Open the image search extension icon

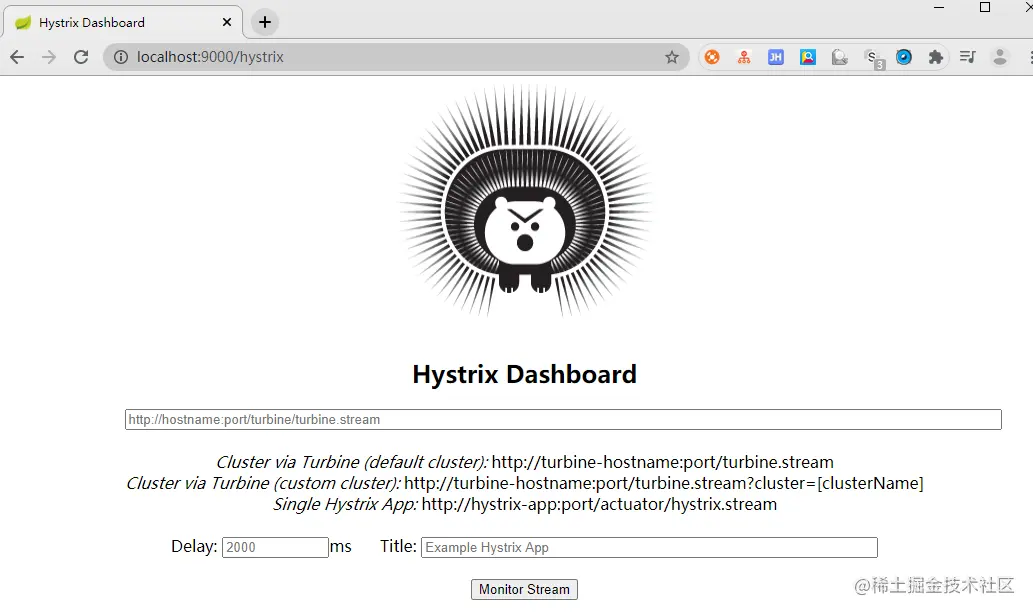(x=808, y=57)
